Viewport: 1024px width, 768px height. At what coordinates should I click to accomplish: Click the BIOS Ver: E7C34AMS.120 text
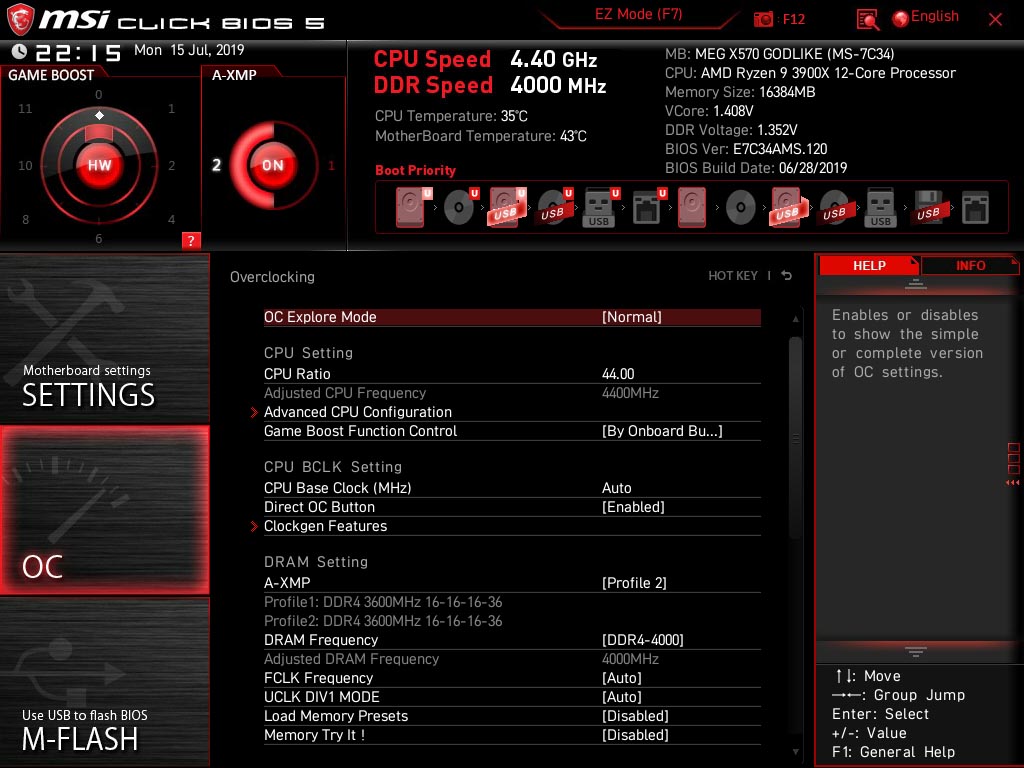746,149
